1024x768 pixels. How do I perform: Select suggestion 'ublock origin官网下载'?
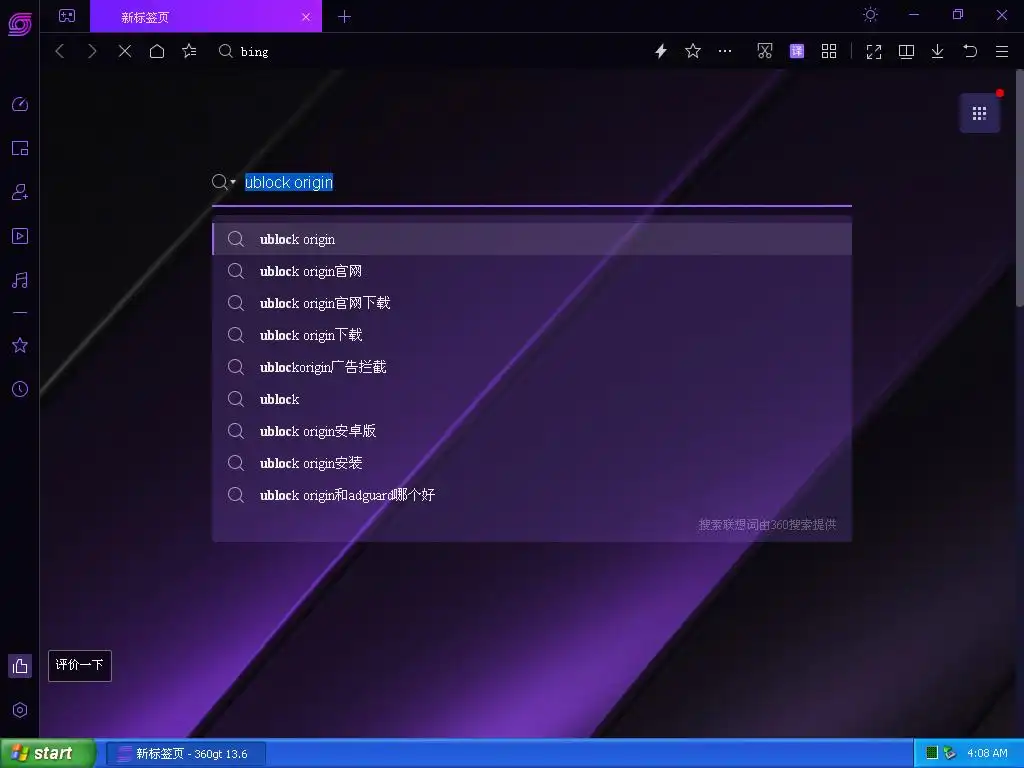532,303
